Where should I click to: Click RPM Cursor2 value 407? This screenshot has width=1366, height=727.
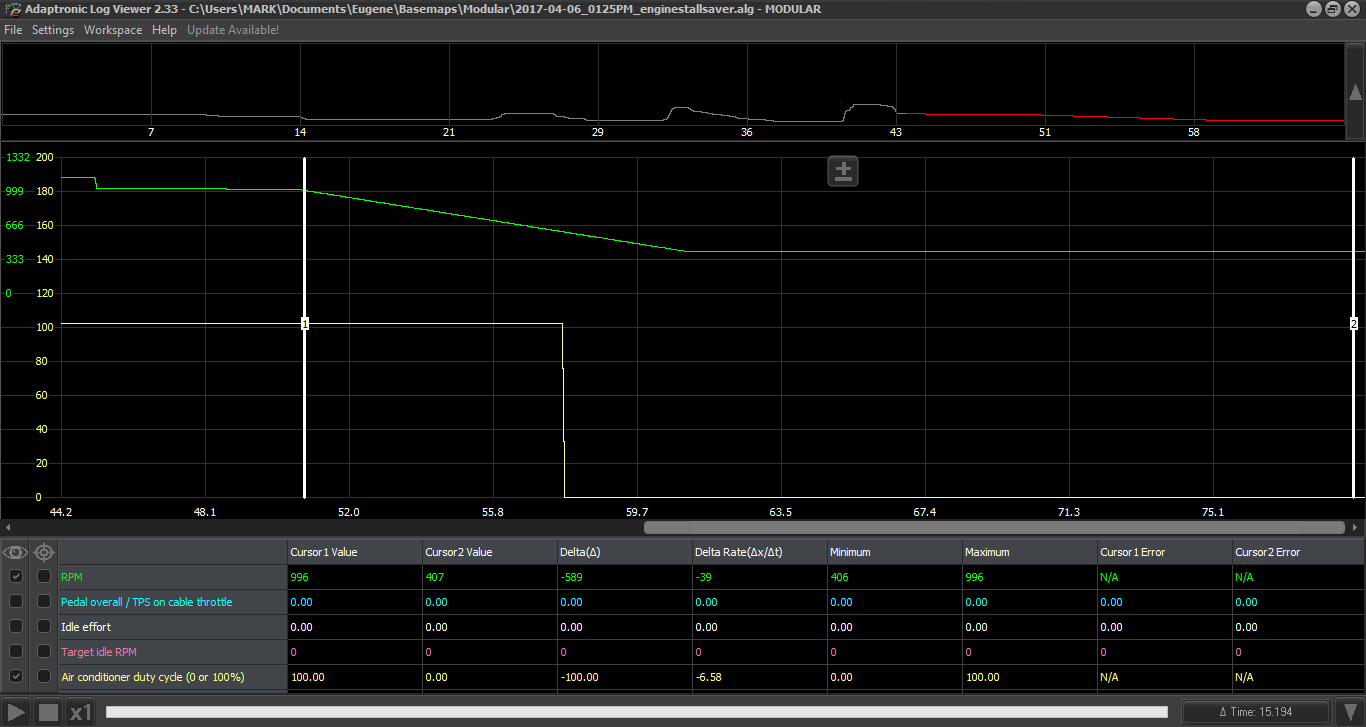[435, 577]
